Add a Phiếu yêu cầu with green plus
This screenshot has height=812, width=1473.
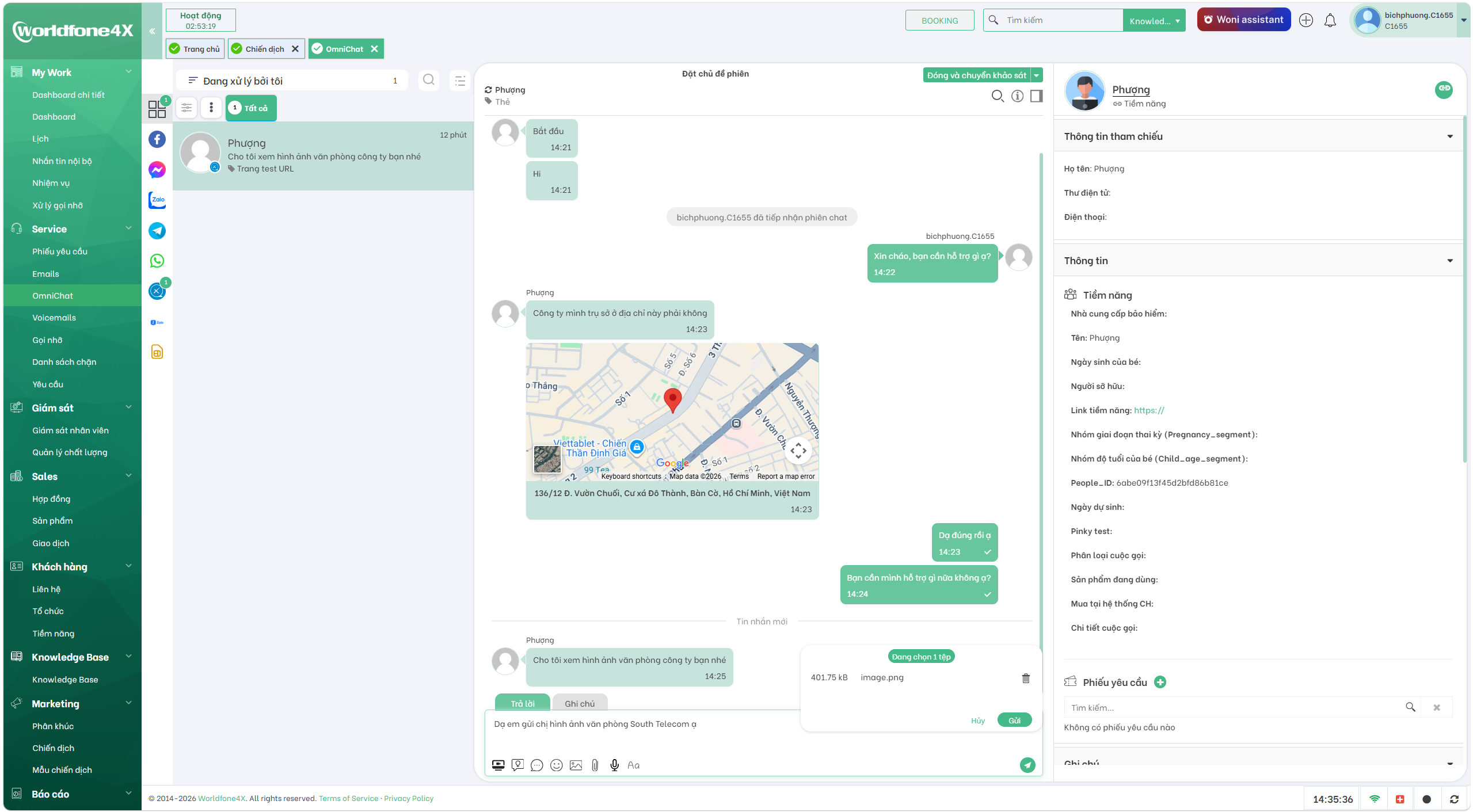coord(1160,682)
